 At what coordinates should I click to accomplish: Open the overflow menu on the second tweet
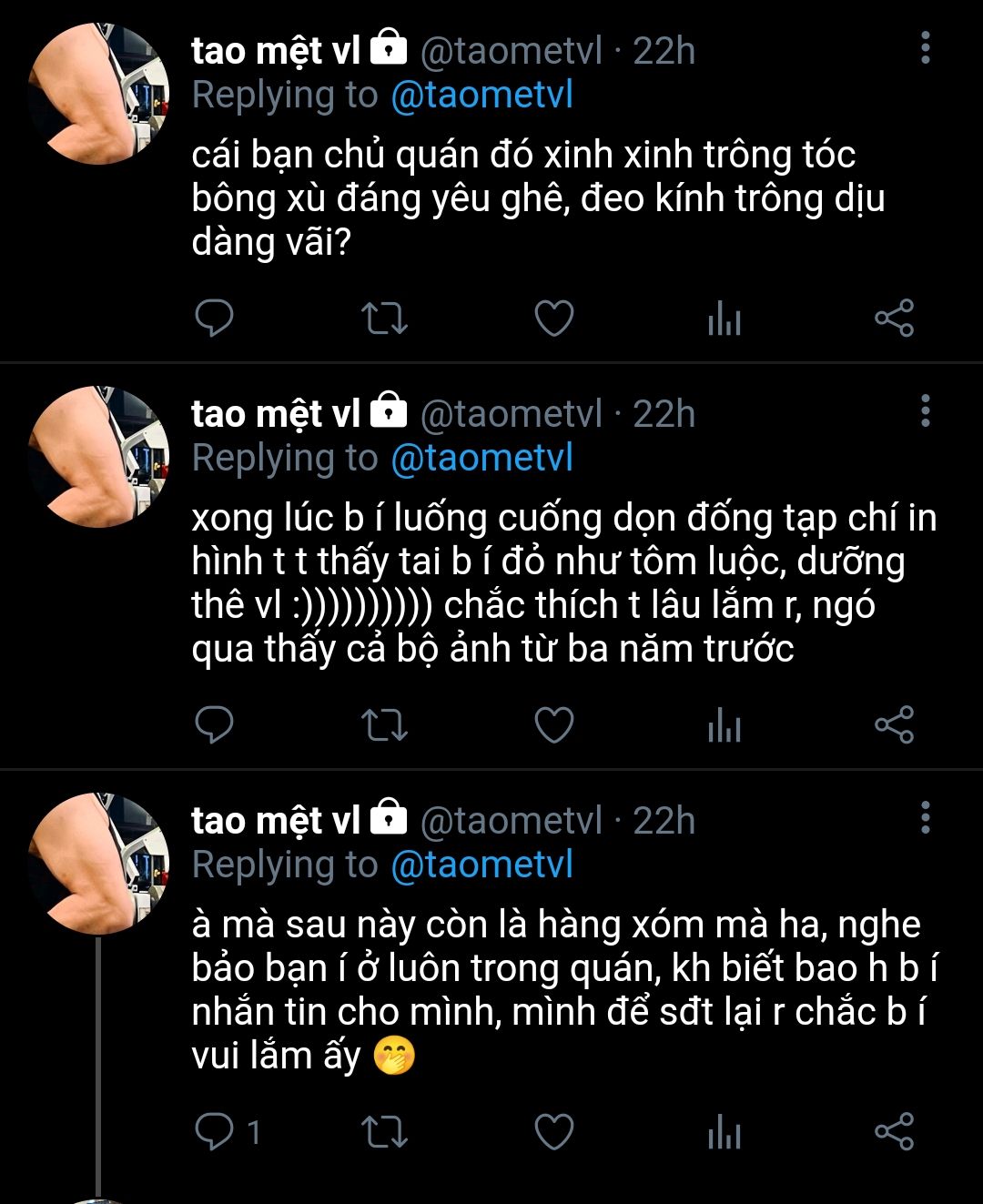pos(925,411)
